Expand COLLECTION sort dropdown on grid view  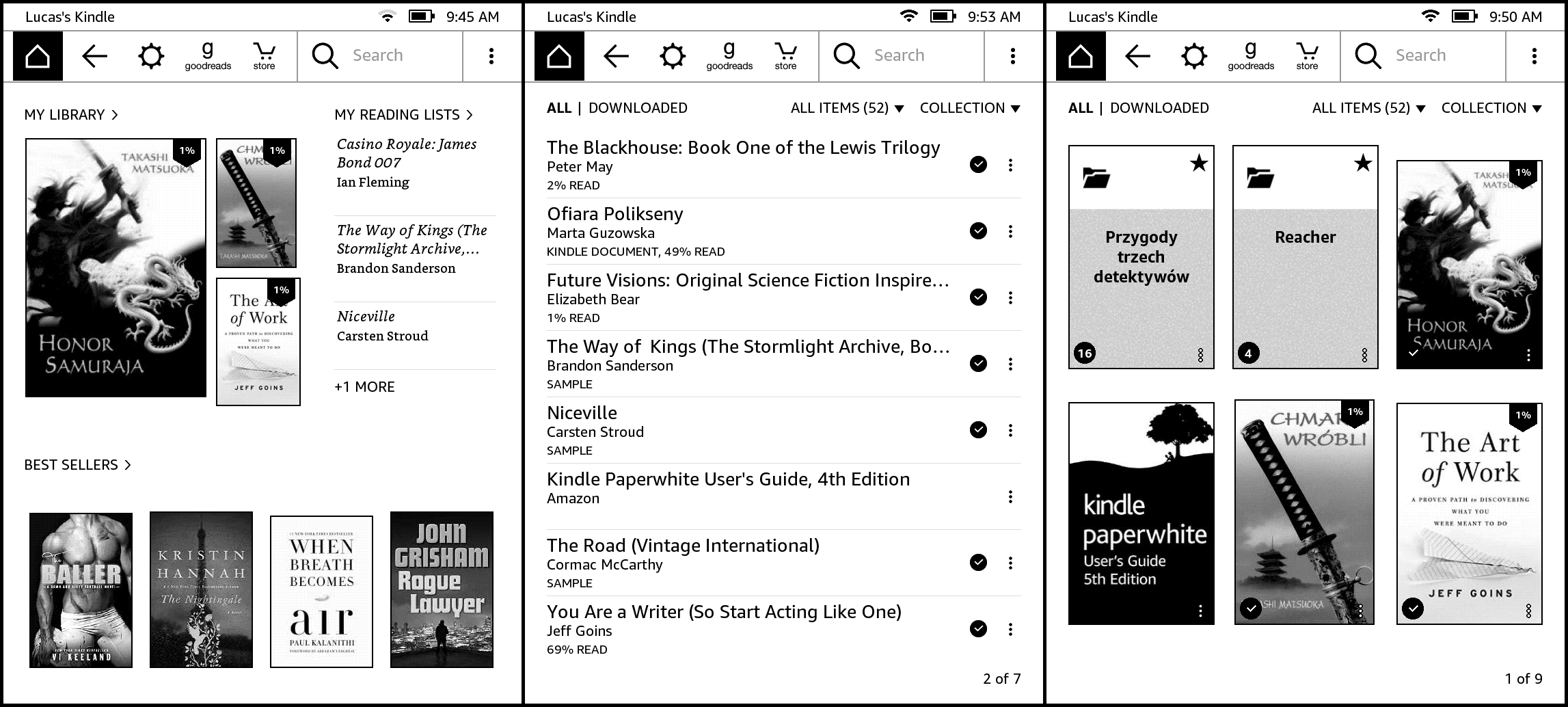tap(1491, 108)
